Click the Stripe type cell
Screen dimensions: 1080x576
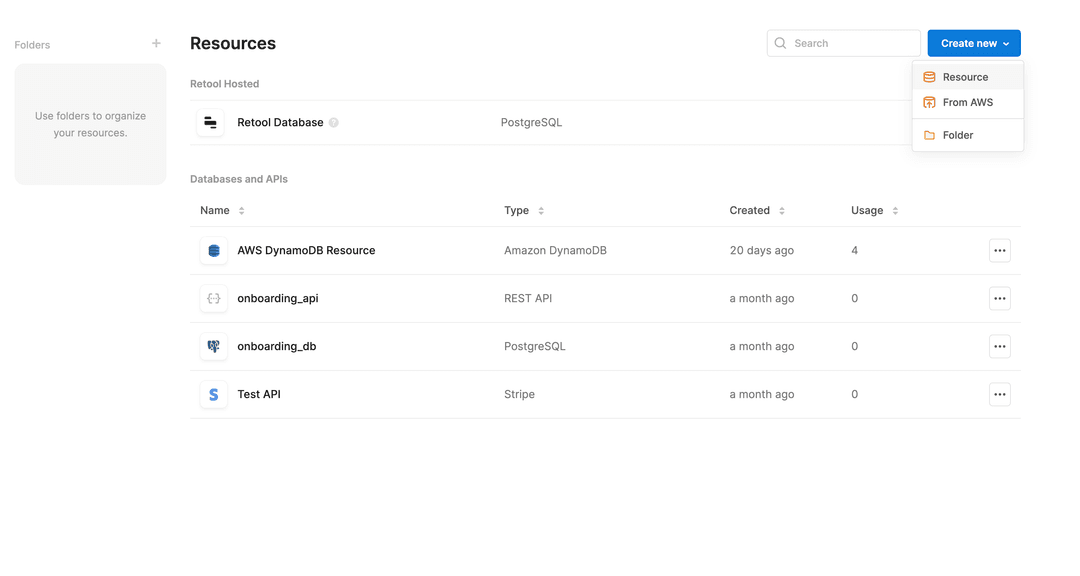point(519,394)
